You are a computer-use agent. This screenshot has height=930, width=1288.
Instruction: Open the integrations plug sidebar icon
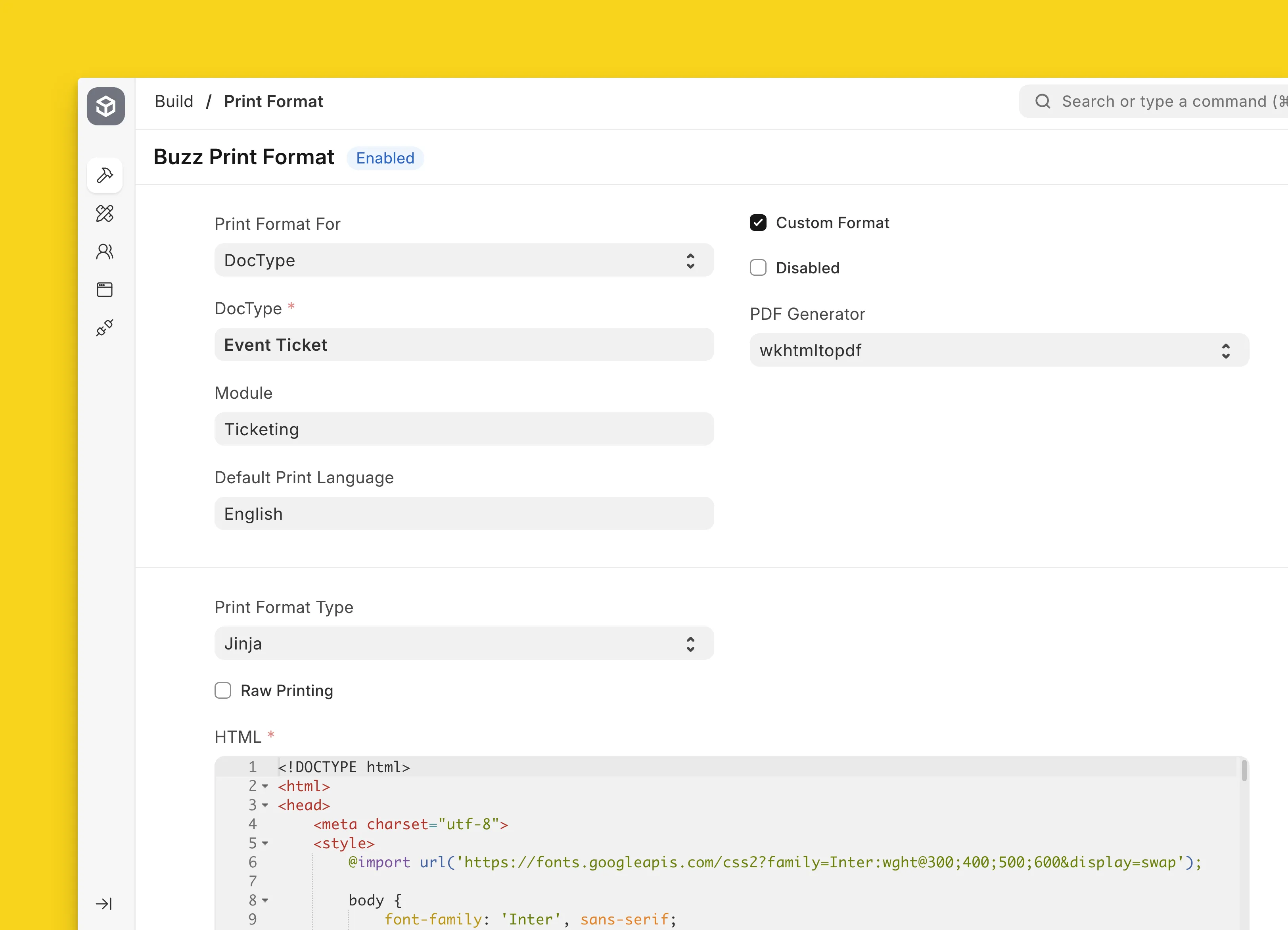coord(105,328)
